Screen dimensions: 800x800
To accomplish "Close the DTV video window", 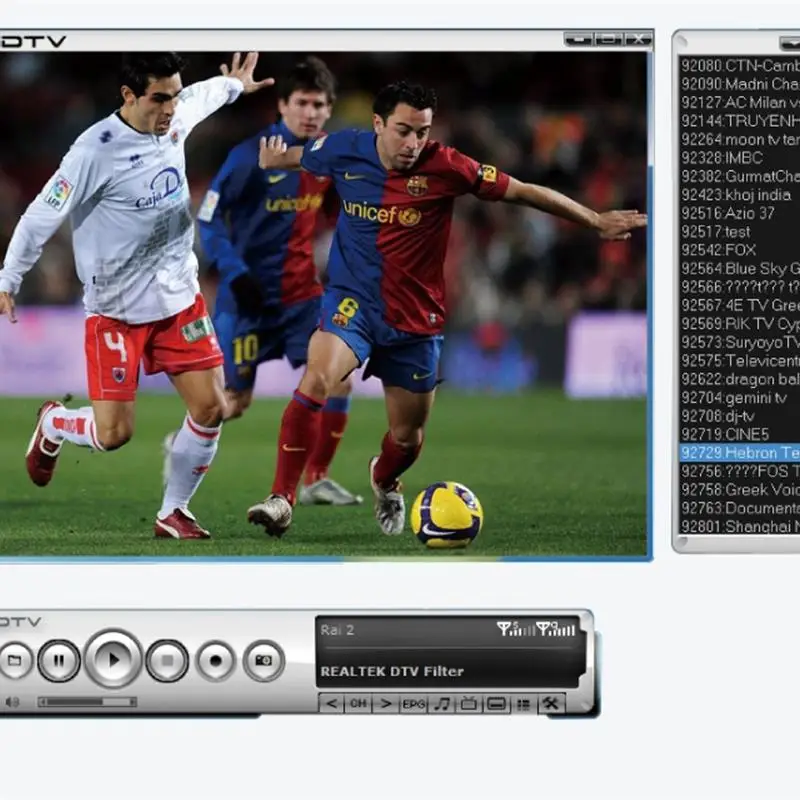I will click(x=638, y=39).
